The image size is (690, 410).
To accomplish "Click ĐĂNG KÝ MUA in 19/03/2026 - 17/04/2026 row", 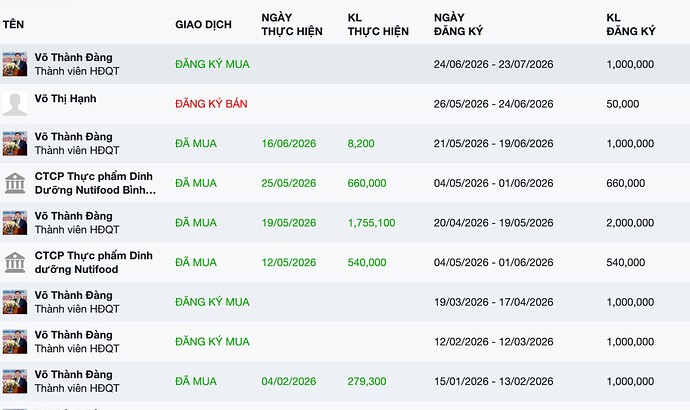I will (x=212, y=302).
